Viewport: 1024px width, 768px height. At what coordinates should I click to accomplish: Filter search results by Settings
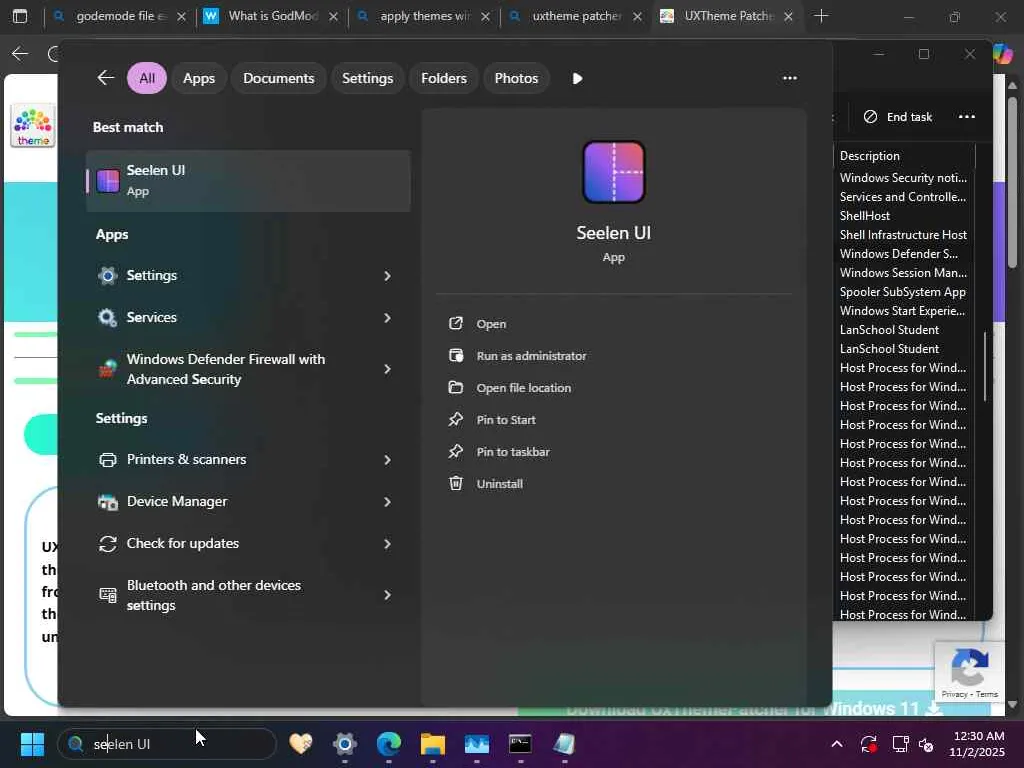(x=368, y=78)
